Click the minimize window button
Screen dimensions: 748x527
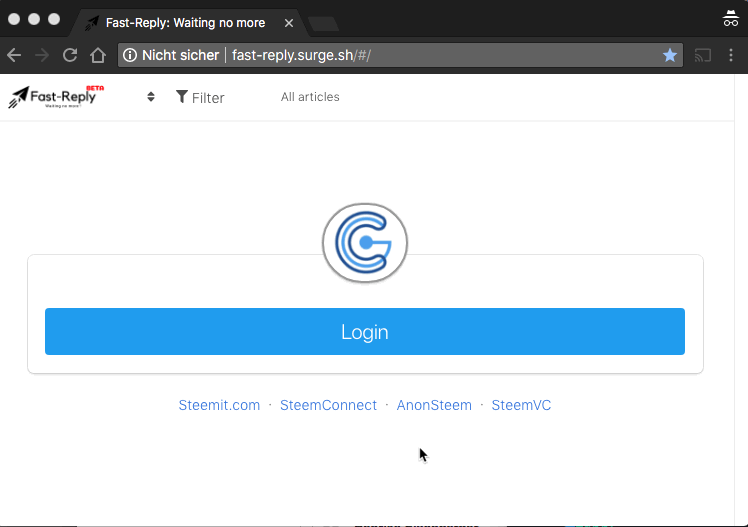(34, 19)
